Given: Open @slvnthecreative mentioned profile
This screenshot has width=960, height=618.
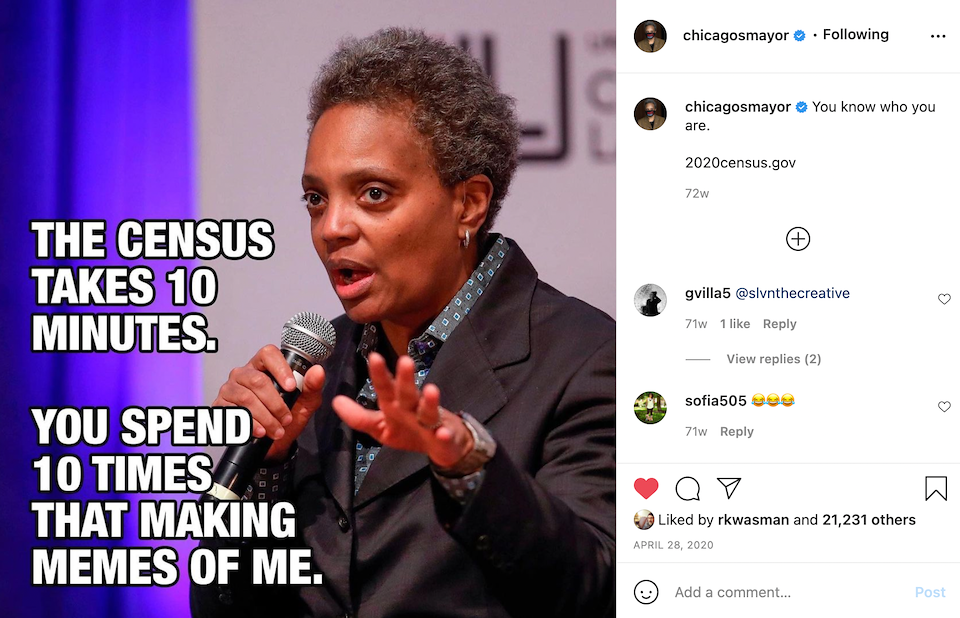Looking at the screenshot, I should pyautogui.click(x=792, y=293).
